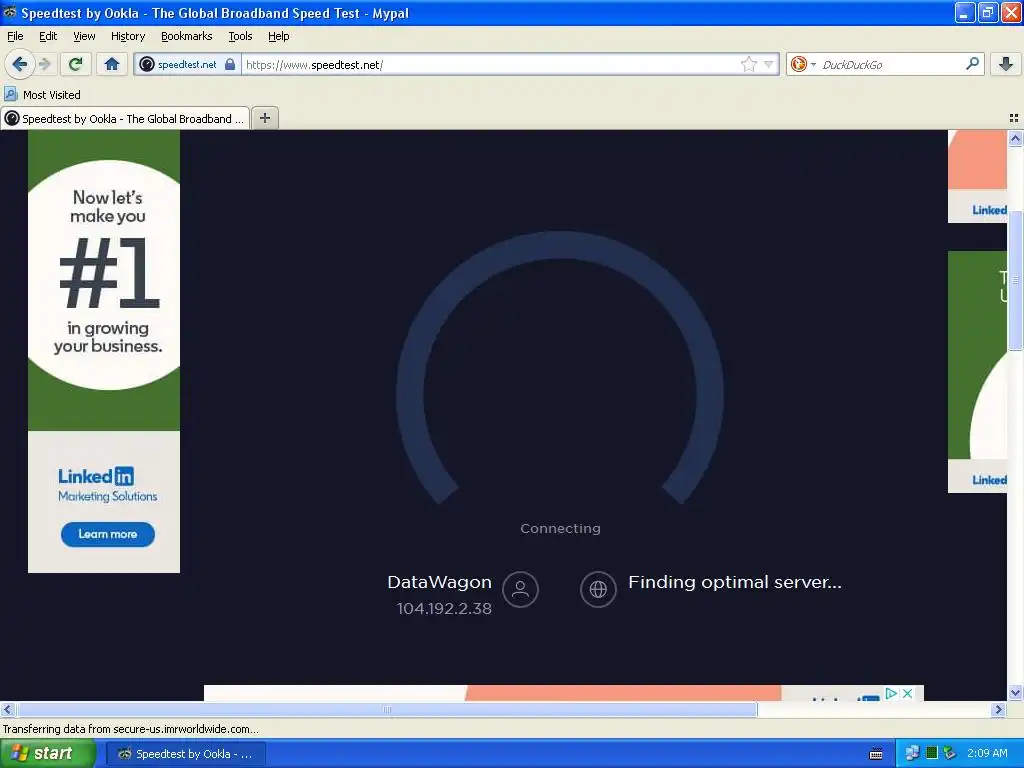Click the DataWagon user profile icon
The height and width of the screenshot is (768, 1024).
[520, 589]
